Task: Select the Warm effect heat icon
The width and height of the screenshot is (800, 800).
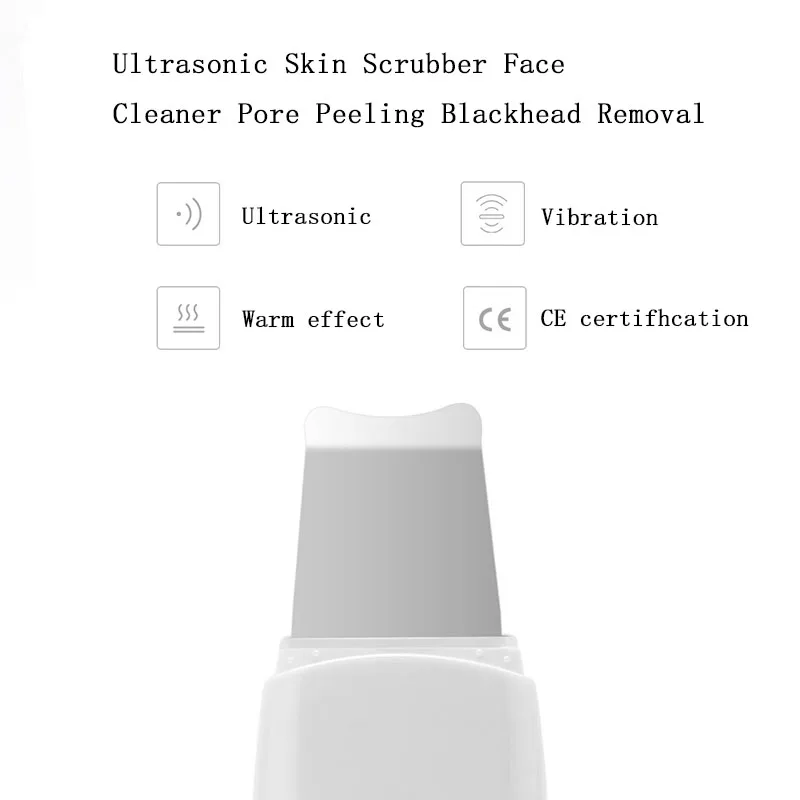Action: tap(188, 318)
